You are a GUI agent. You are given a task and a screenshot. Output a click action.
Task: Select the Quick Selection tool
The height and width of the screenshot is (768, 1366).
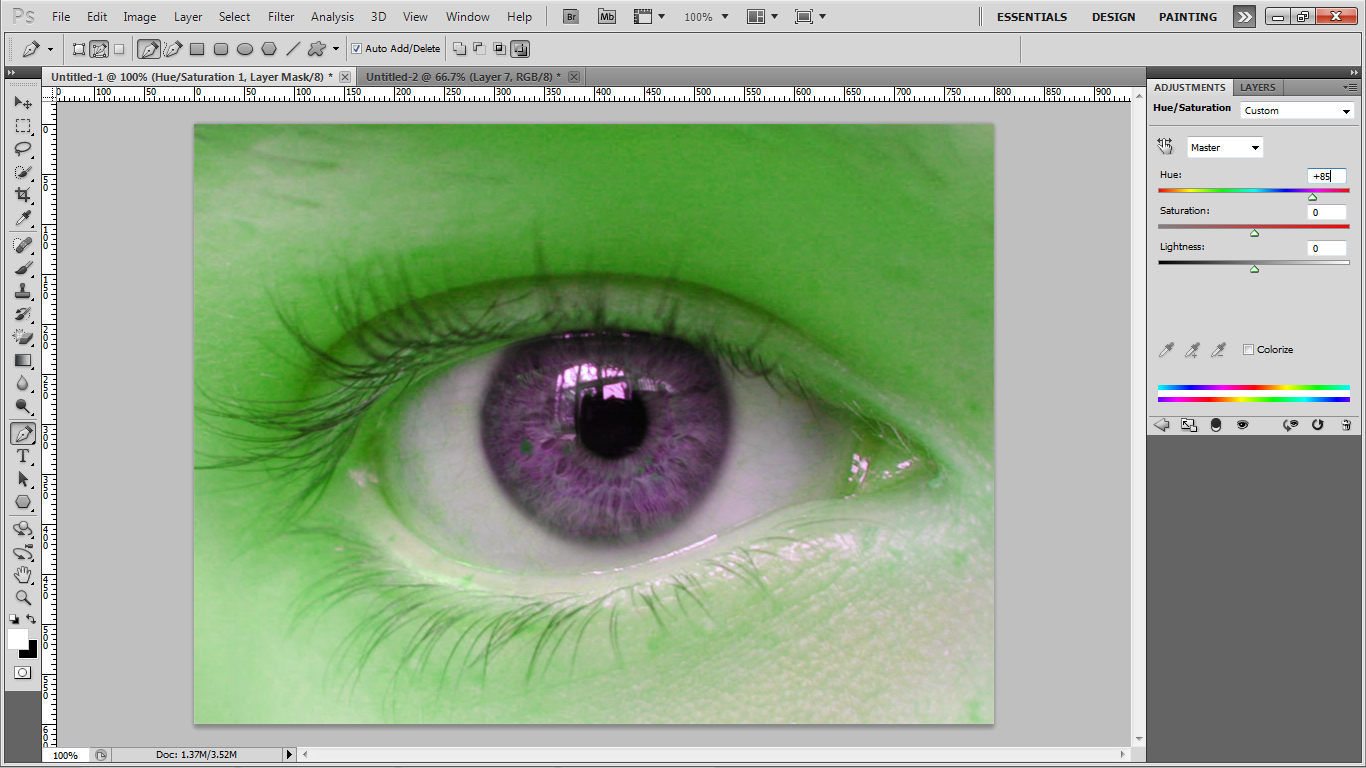(x=23, y=172)
